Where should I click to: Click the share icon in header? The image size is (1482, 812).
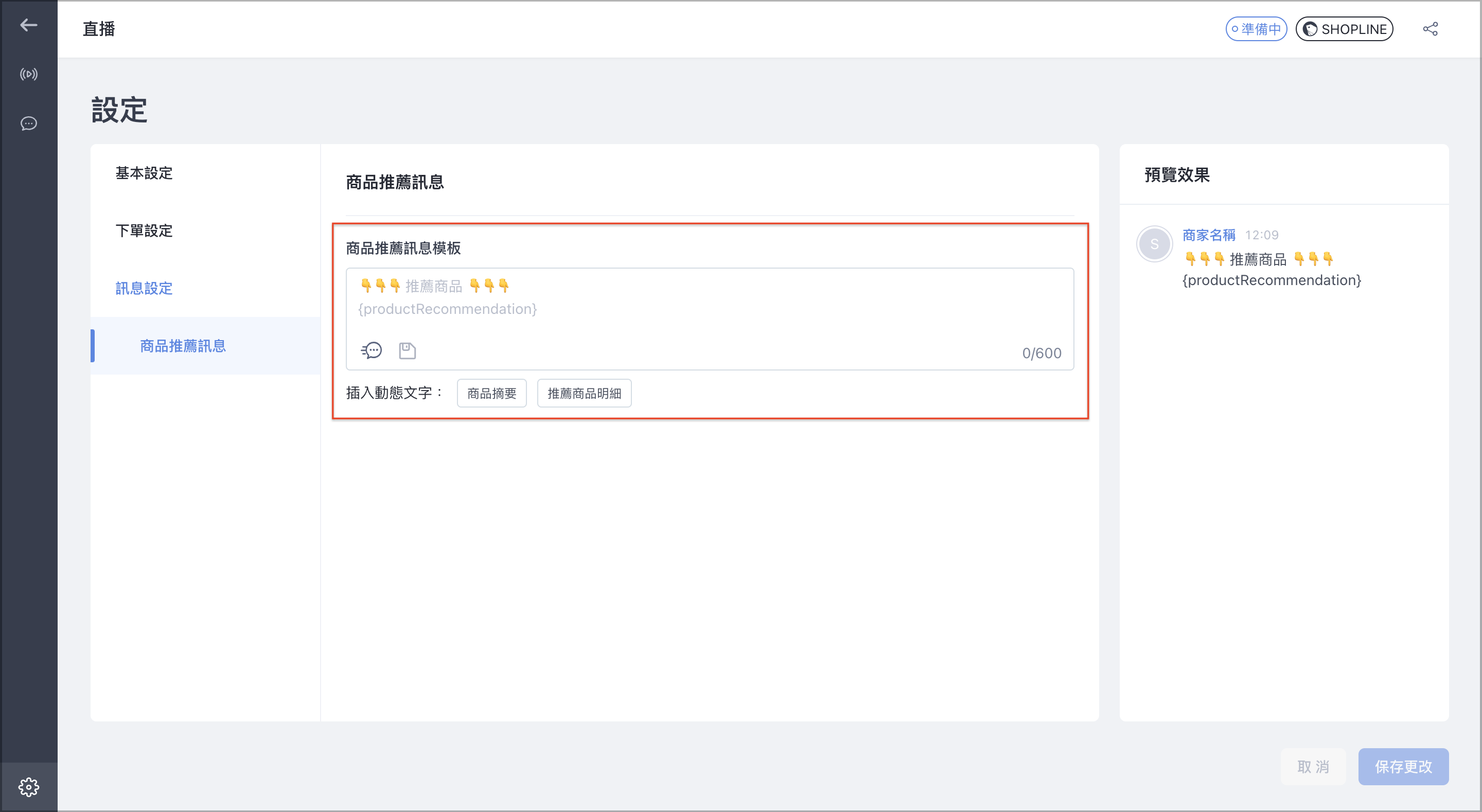[1430, 29]
